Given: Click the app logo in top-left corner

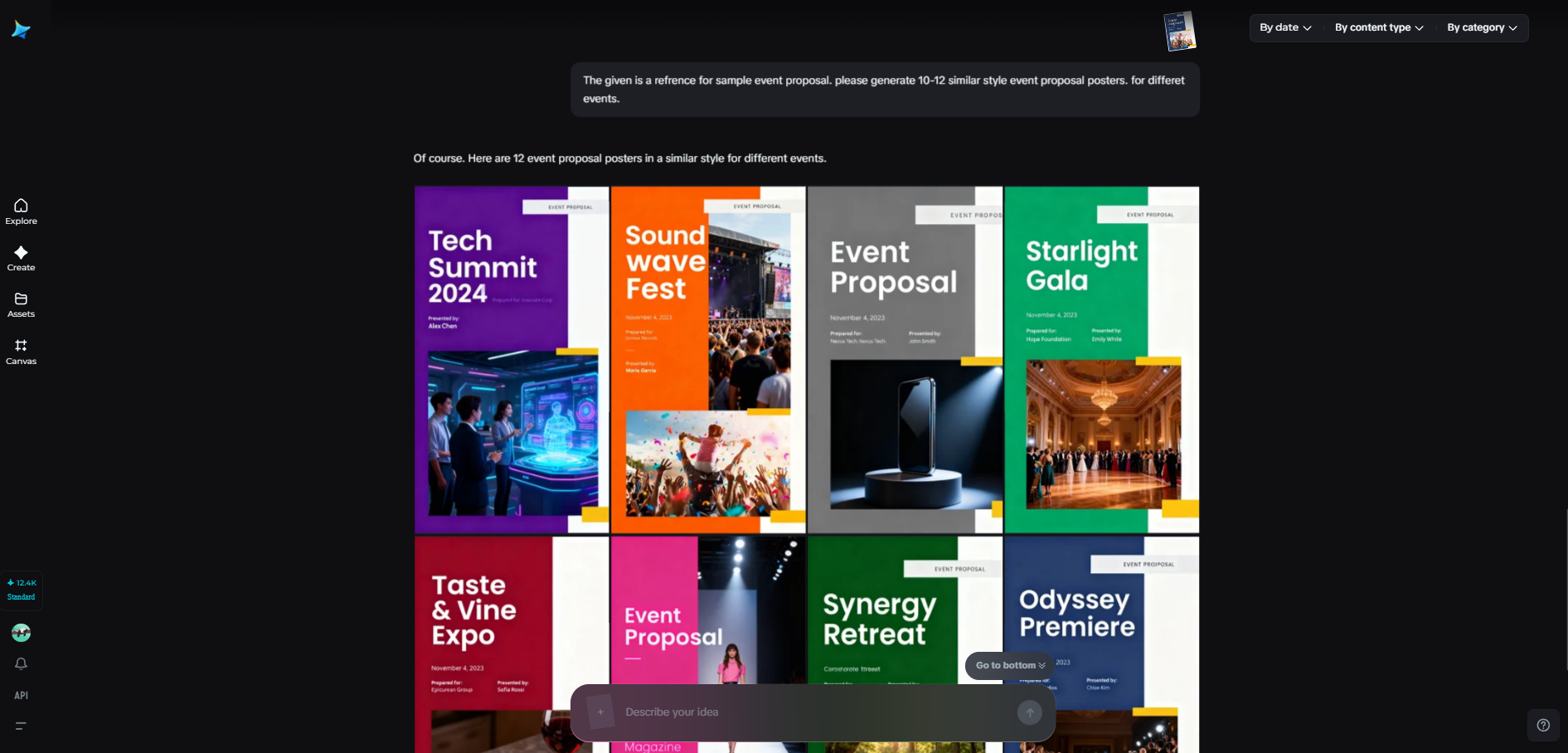Looking at the screenshot, I should coord(21,30).
